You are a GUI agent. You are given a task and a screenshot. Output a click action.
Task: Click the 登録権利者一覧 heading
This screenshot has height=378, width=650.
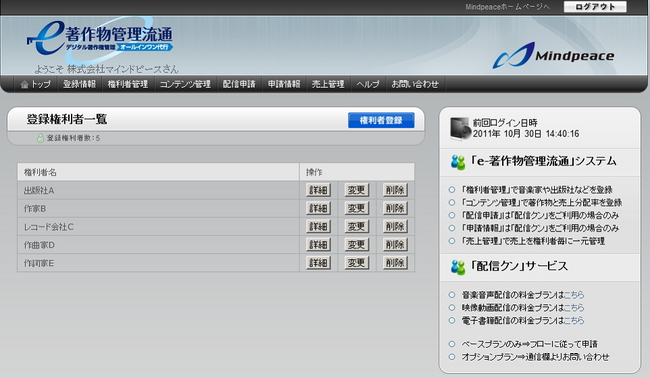click(67, 119)
